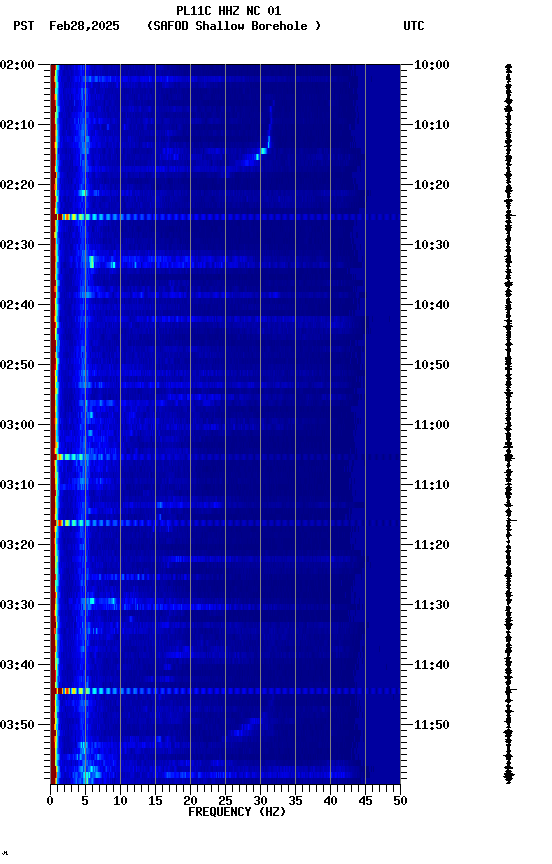
Task: Click the 20 Hz frequency axis label
Action: (190, 801)
